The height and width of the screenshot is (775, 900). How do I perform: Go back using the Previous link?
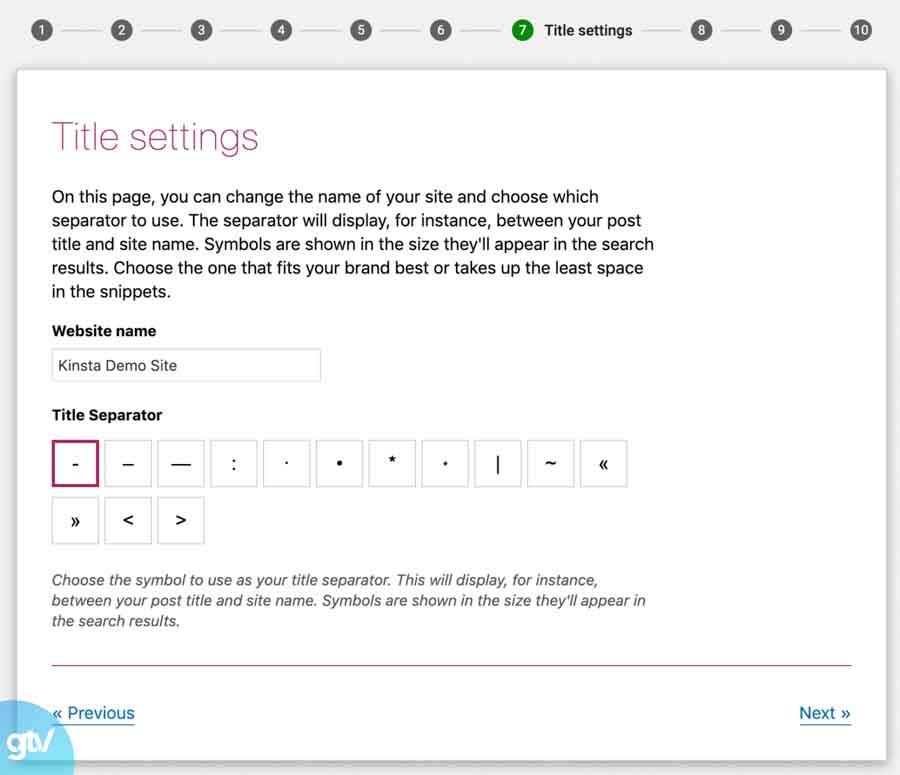click(93, 713)
